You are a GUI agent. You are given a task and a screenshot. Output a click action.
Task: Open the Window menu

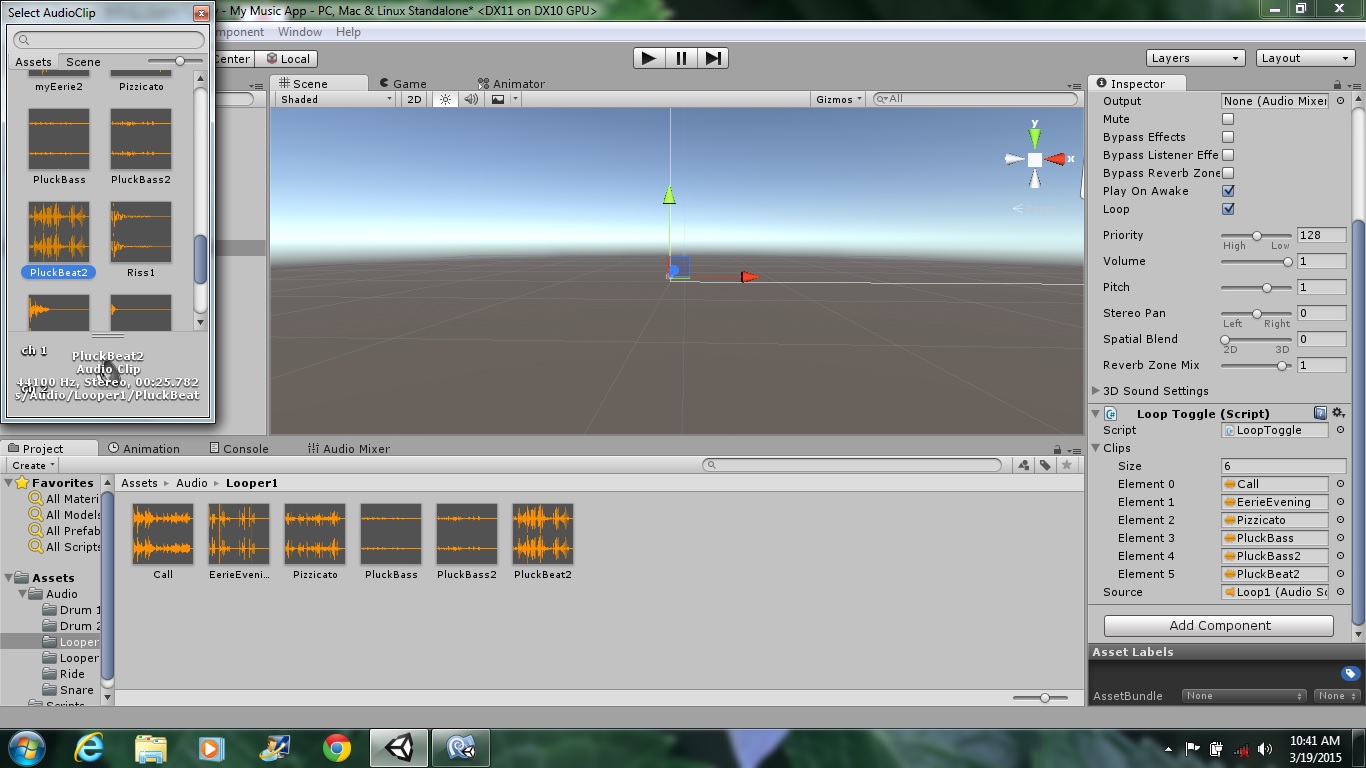tap(300, 32)
